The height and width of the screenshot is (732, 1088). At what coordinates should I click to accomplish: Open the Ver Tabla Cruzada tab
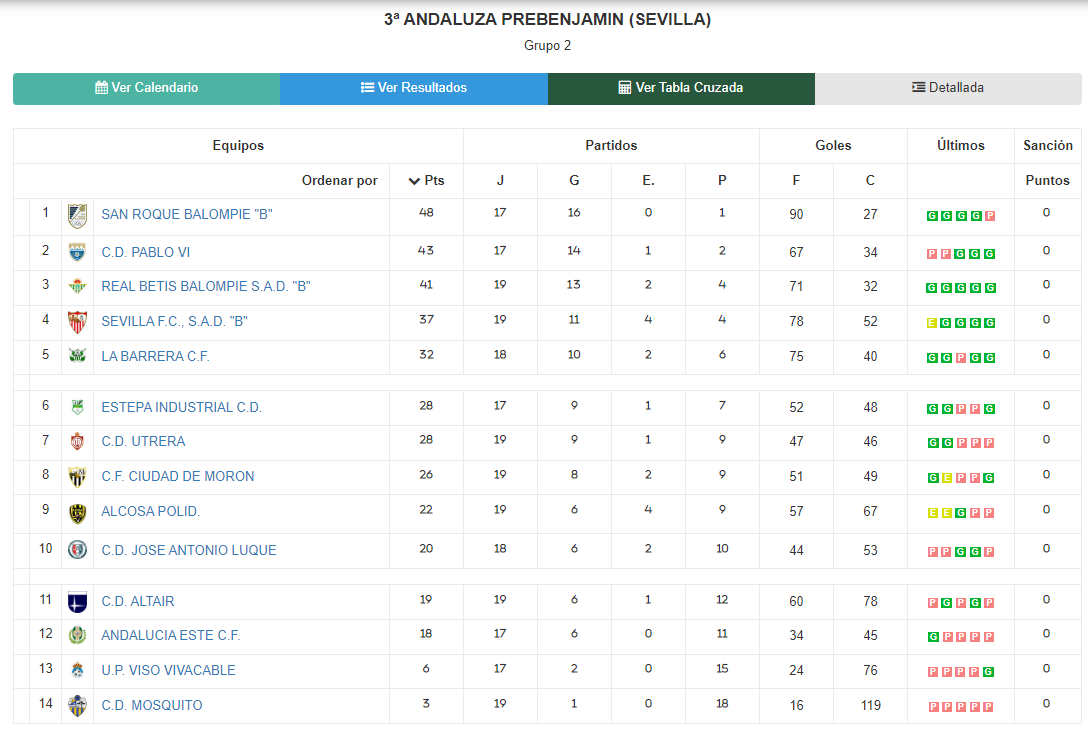pos(681,88)
